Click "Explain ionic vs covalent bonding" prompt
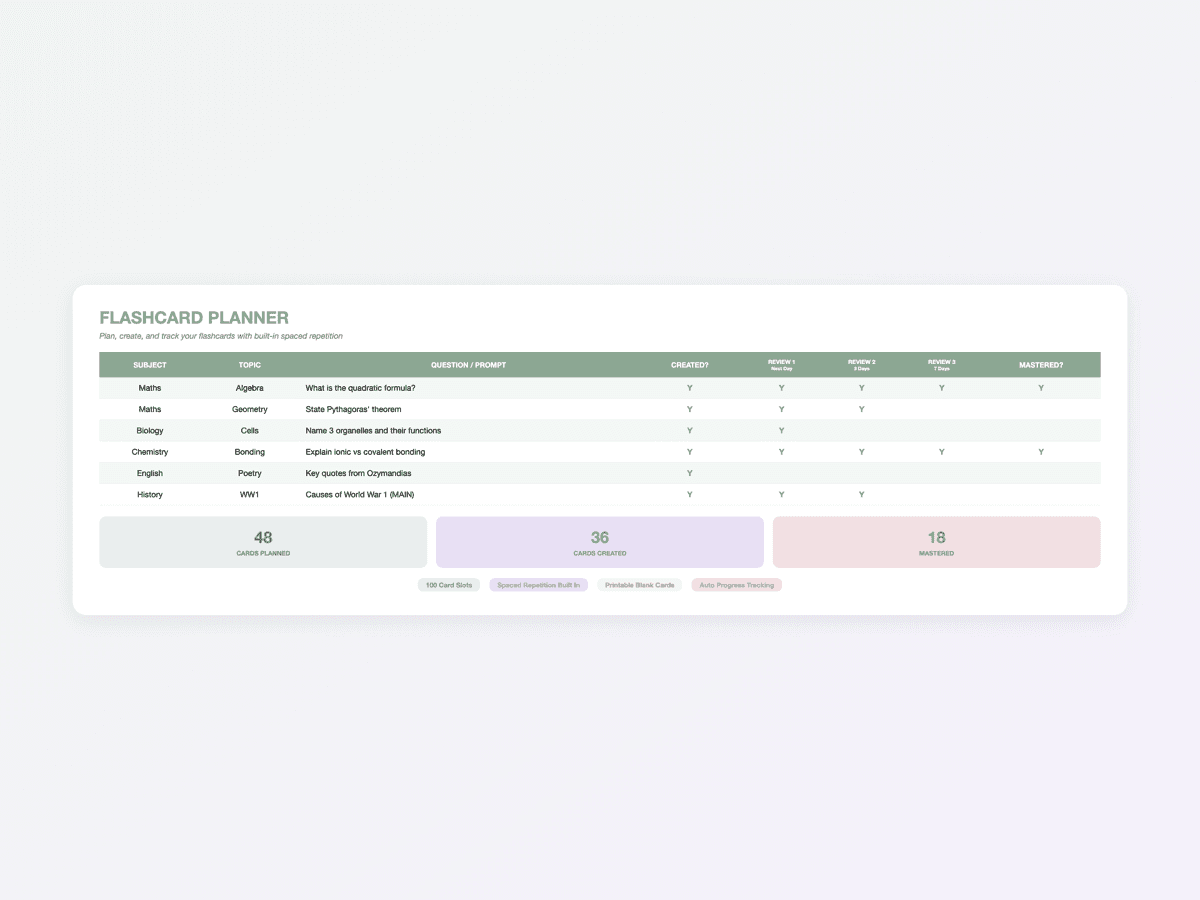This screenshot has height=900, width=1200. [x=365, y=452]
